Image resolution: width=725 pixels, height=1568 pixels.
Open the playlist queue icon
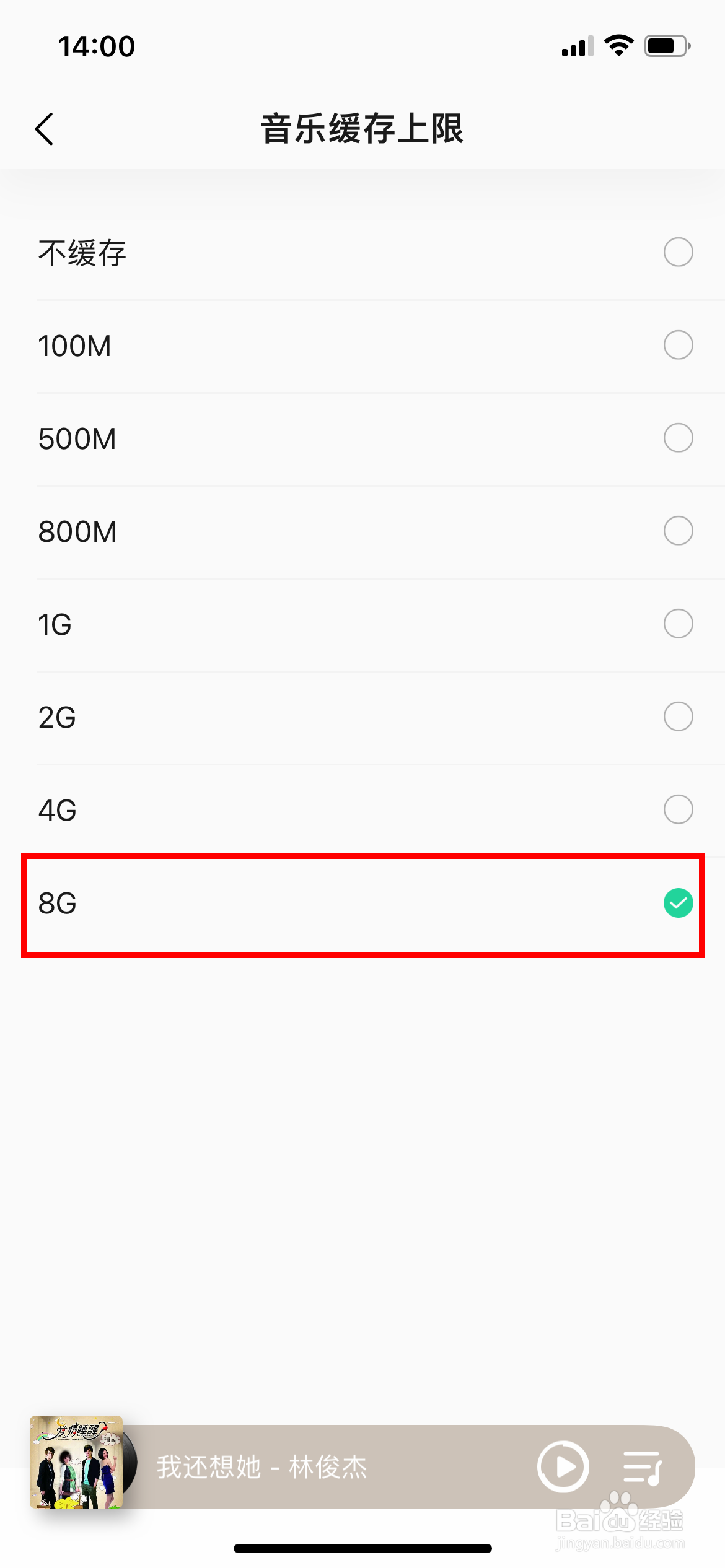(x=642, y=1468)
